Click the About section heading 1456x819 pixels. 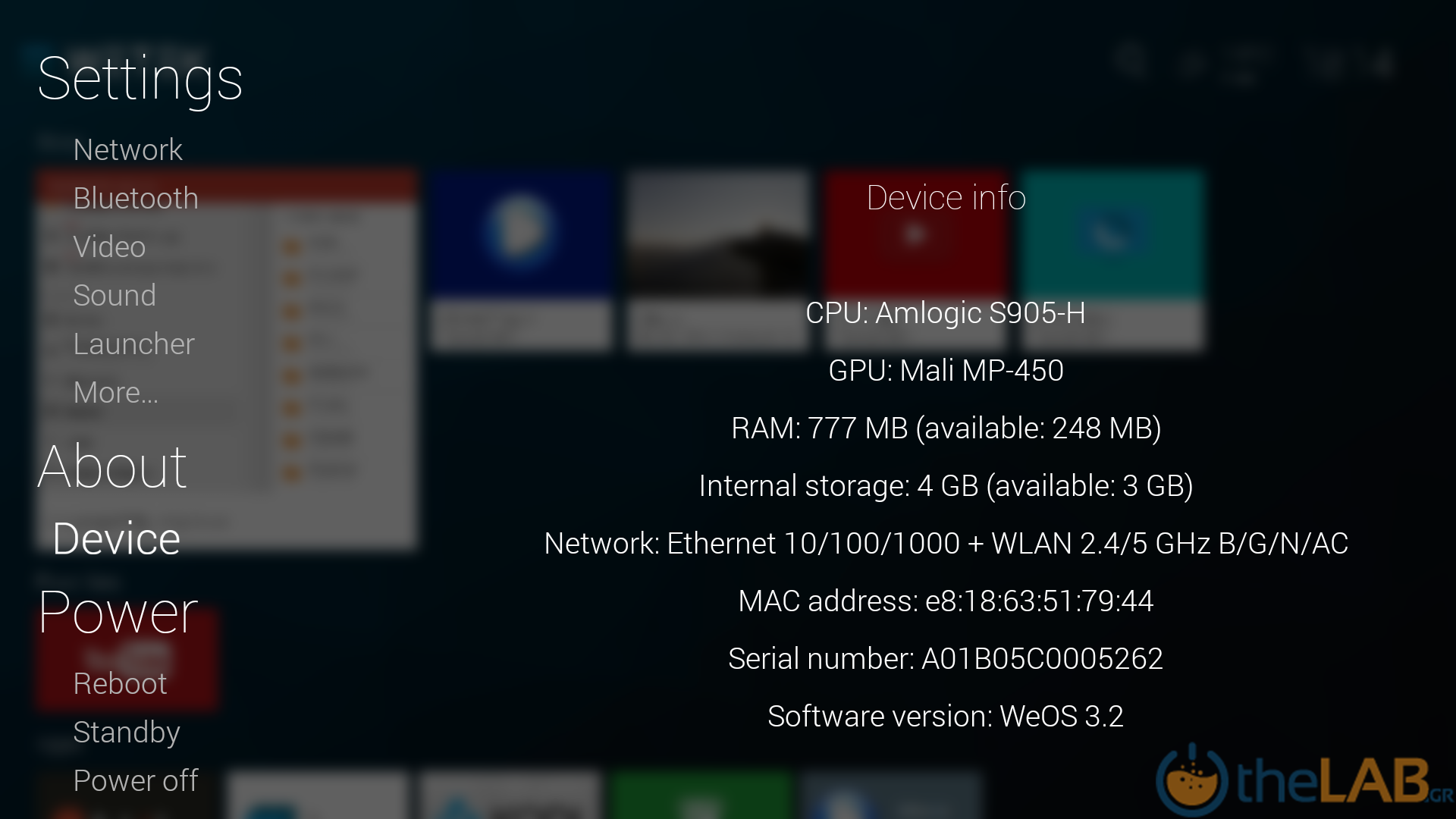click(112, 466)
